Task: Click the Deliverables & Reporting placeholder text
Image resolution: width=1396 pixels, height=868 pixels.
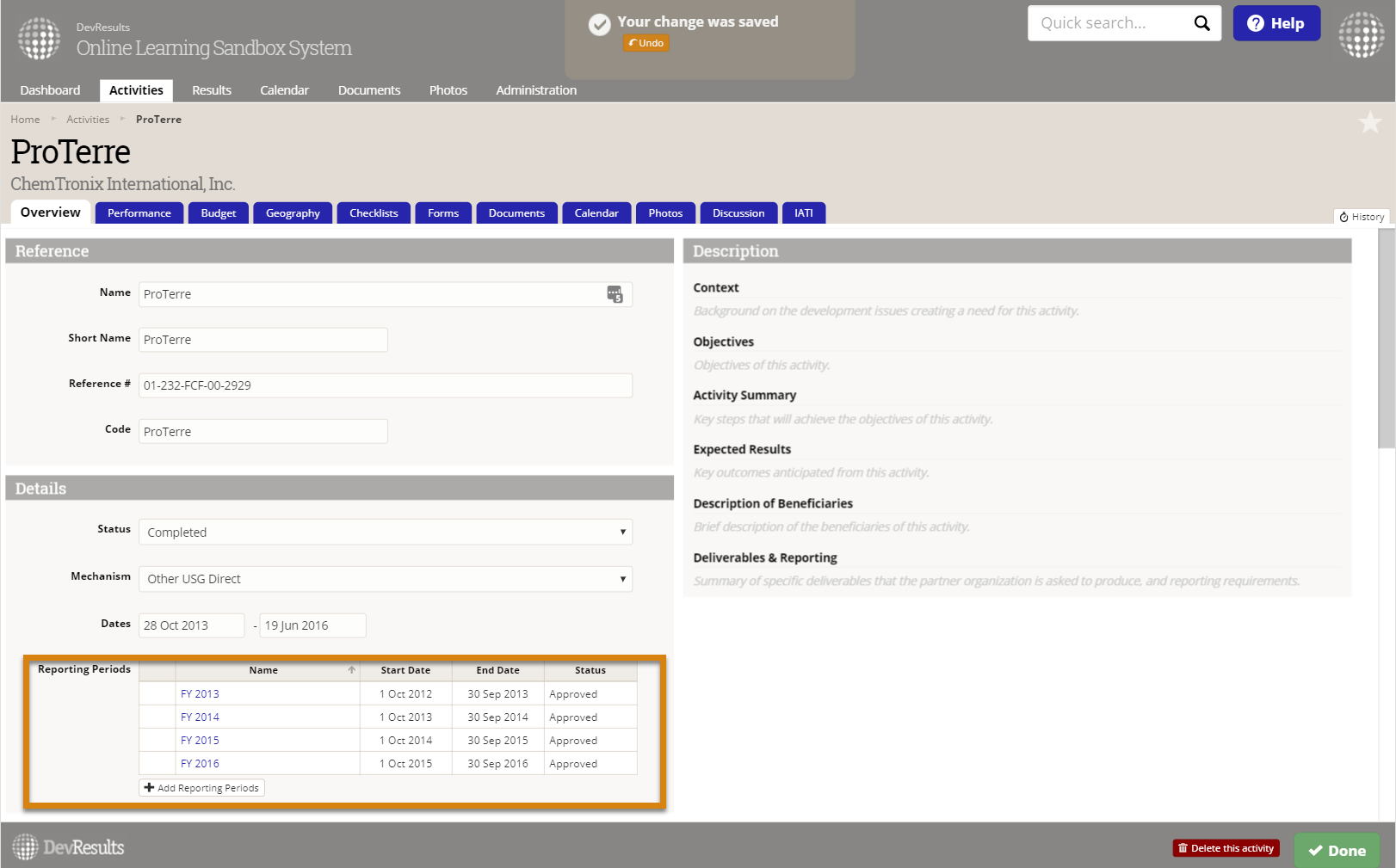Action: [997, 582]
